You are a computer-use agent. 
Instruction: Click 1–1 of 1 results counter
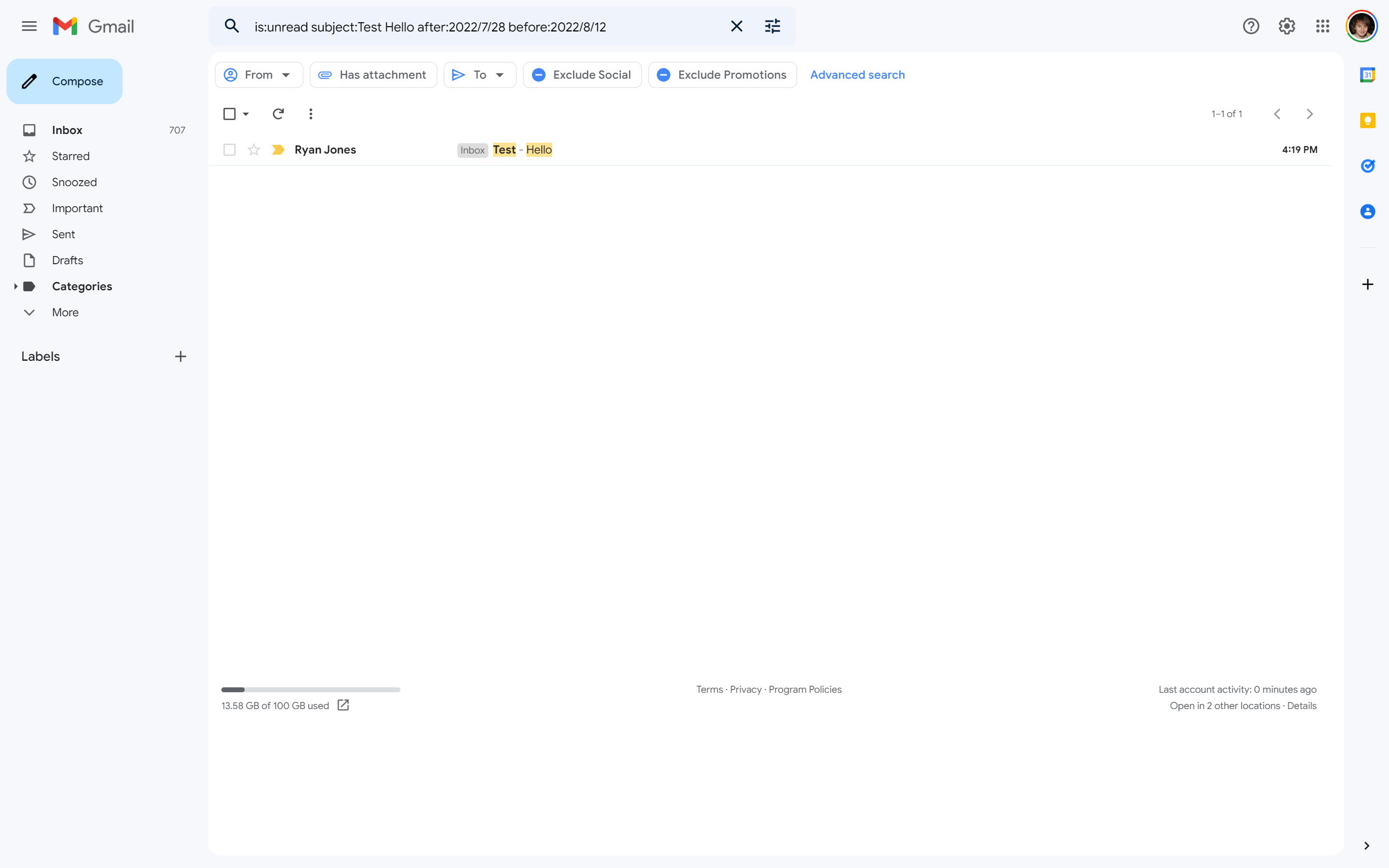point(1227,114)
